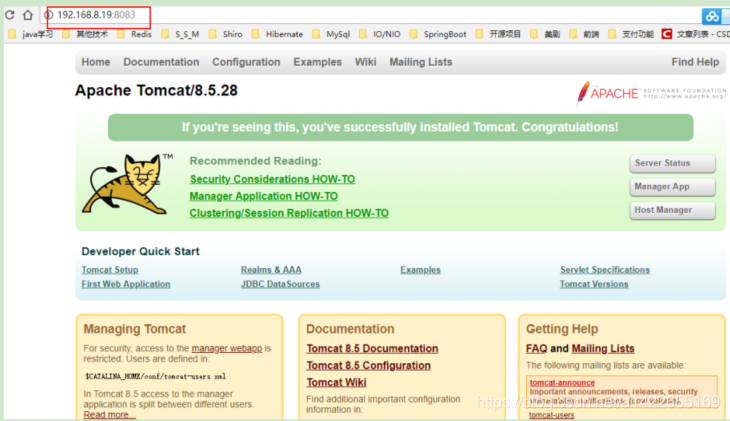Click the Server Status button
Image resolution: width=730 pixels, height=421 pixels.
pos(672,163)
